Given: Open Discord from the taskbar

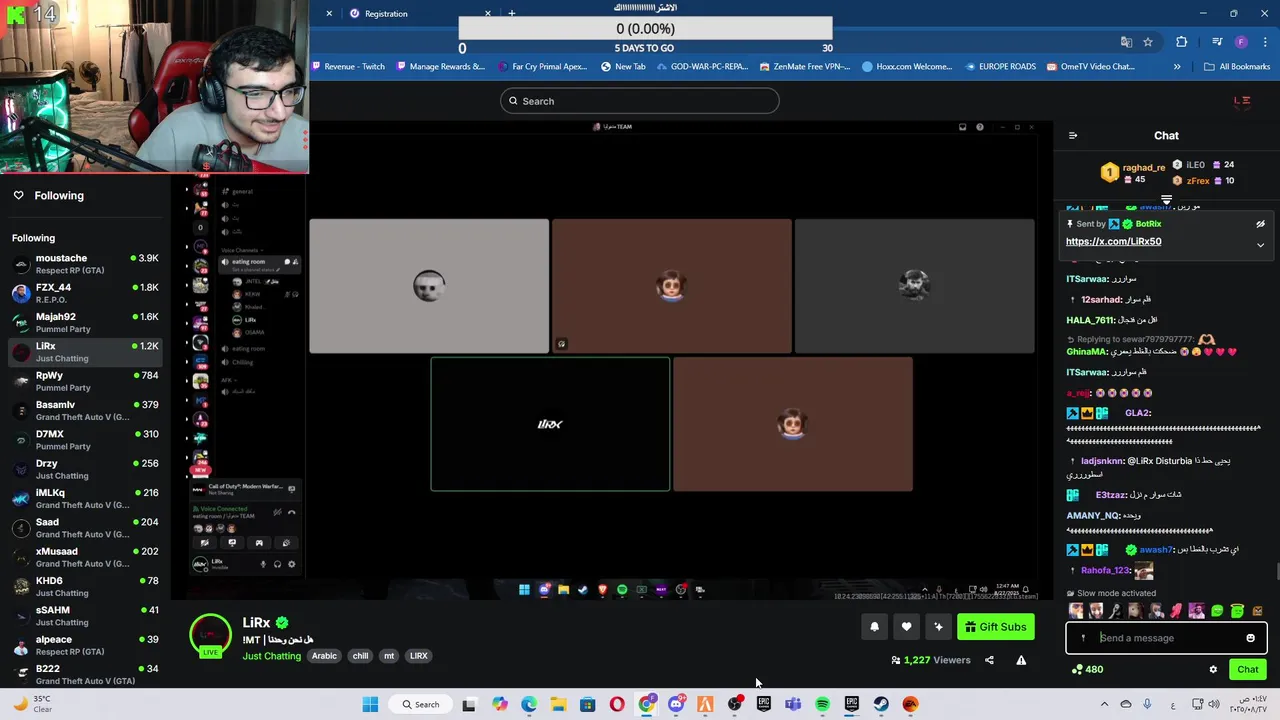Looking at the screenshot, I should [x=676, y=704].
